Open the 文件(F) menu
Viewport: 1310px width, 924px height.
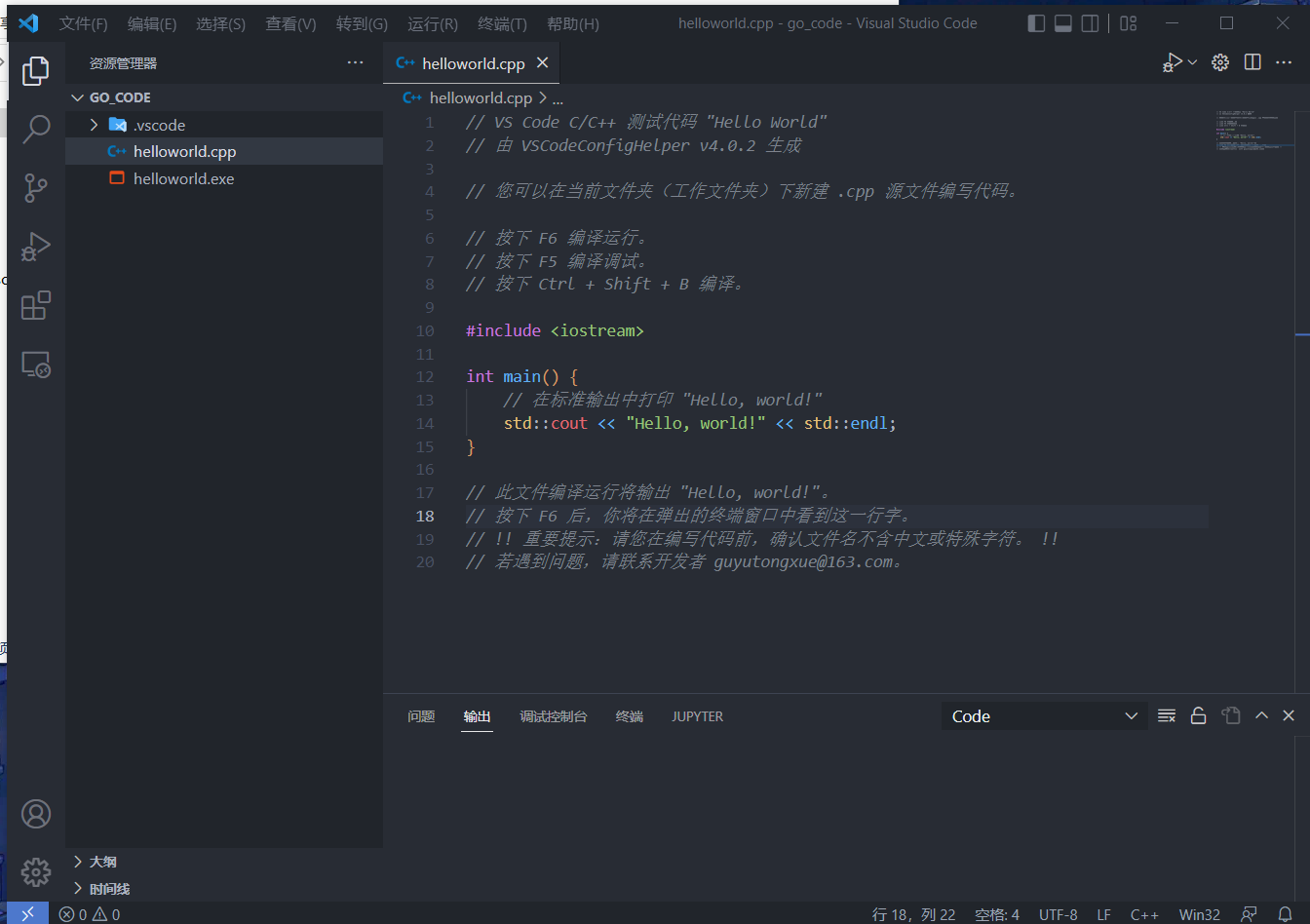point(83,23)
